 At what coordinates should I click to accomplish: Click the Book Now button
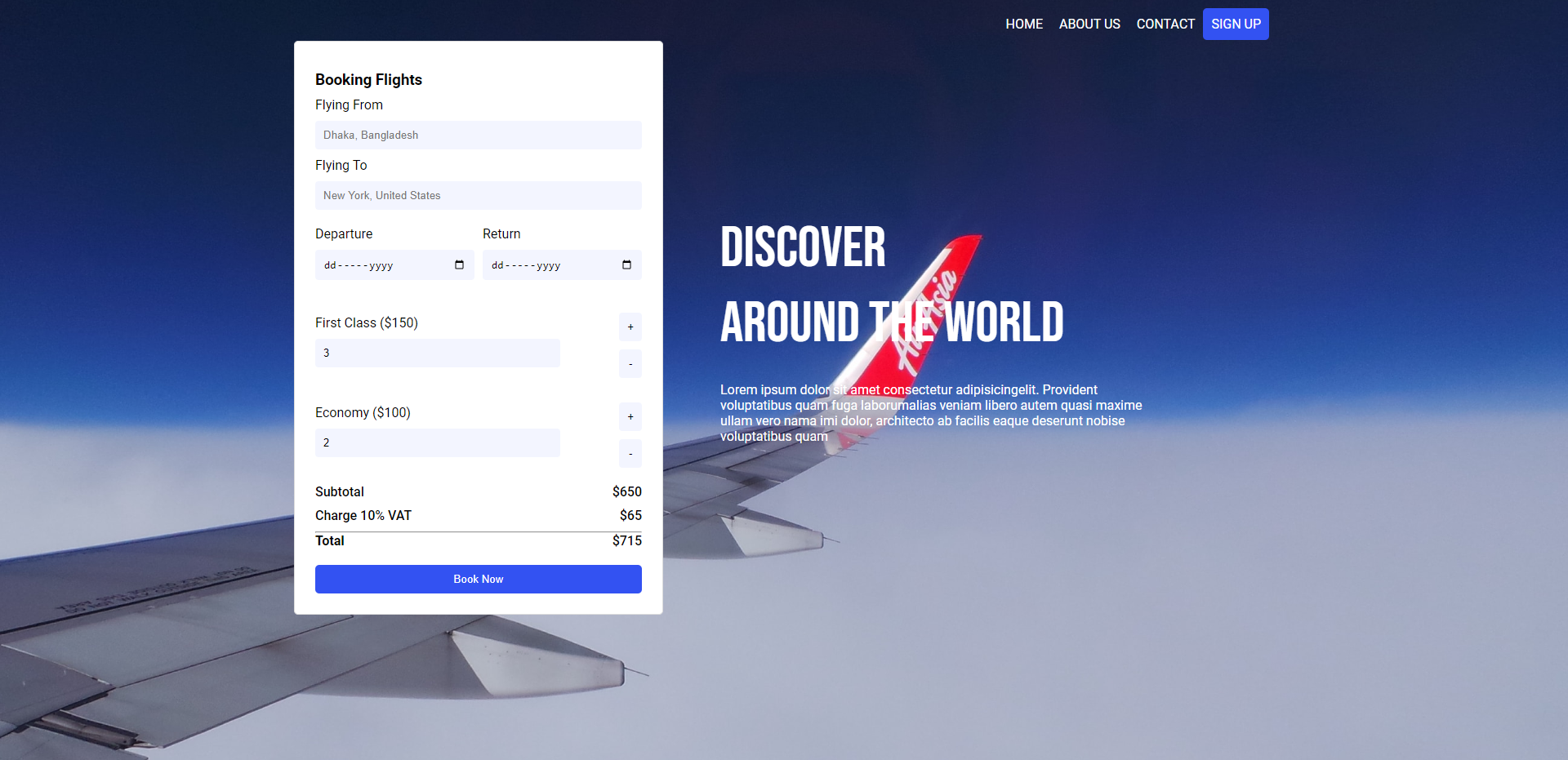click(x=478, y=579)
